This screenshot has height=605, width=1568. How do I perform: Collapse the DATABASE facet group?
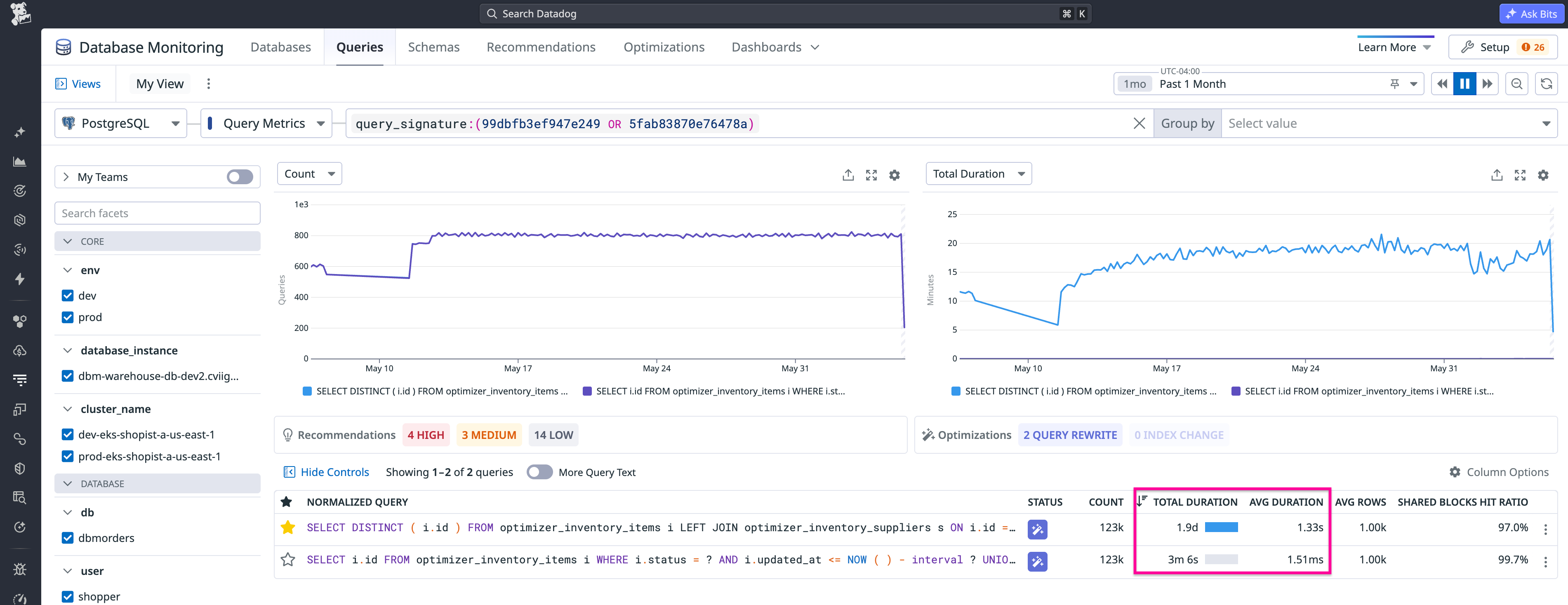pos(68,484)
